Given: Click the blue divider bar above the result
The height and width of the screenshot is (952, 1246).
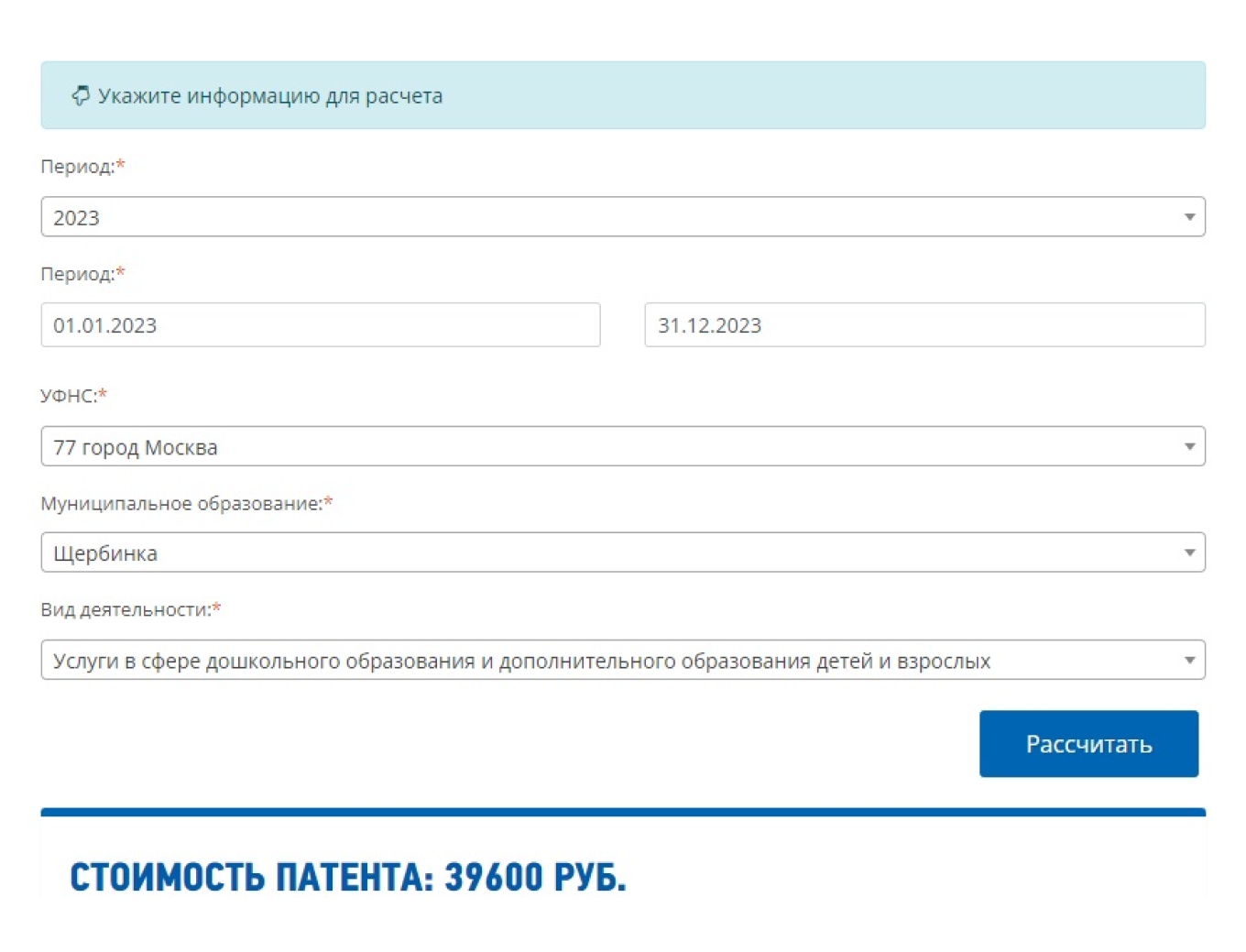Looking at the screenshot, I should (623, 812).
